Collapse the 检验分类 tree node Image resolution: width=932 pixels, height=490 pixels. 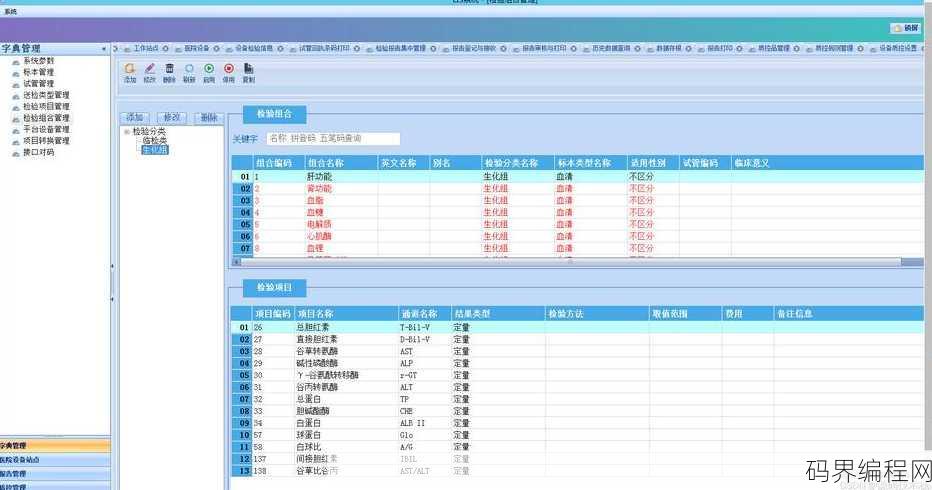pos(127,131)
